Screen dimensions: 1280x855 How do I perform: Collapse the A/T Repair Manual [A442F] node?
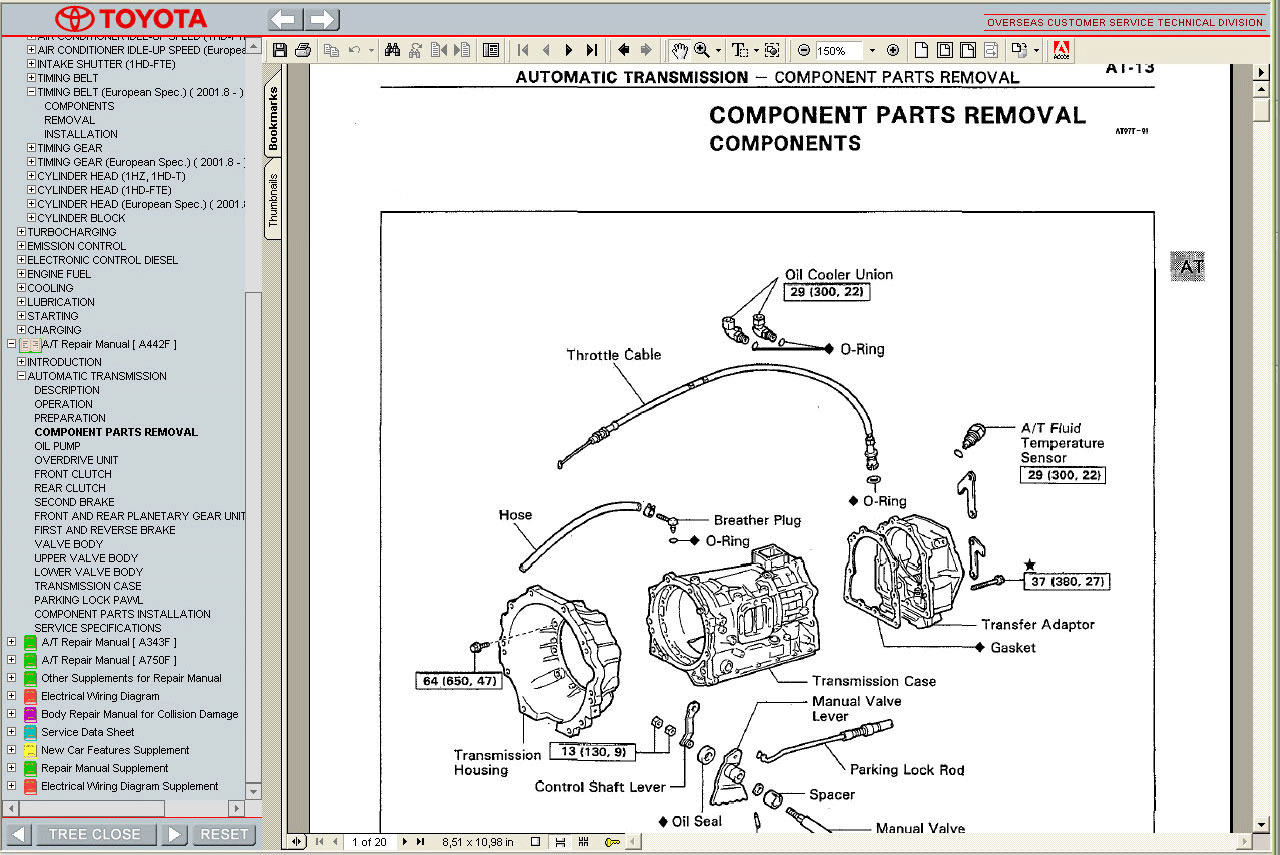(11, 344)
